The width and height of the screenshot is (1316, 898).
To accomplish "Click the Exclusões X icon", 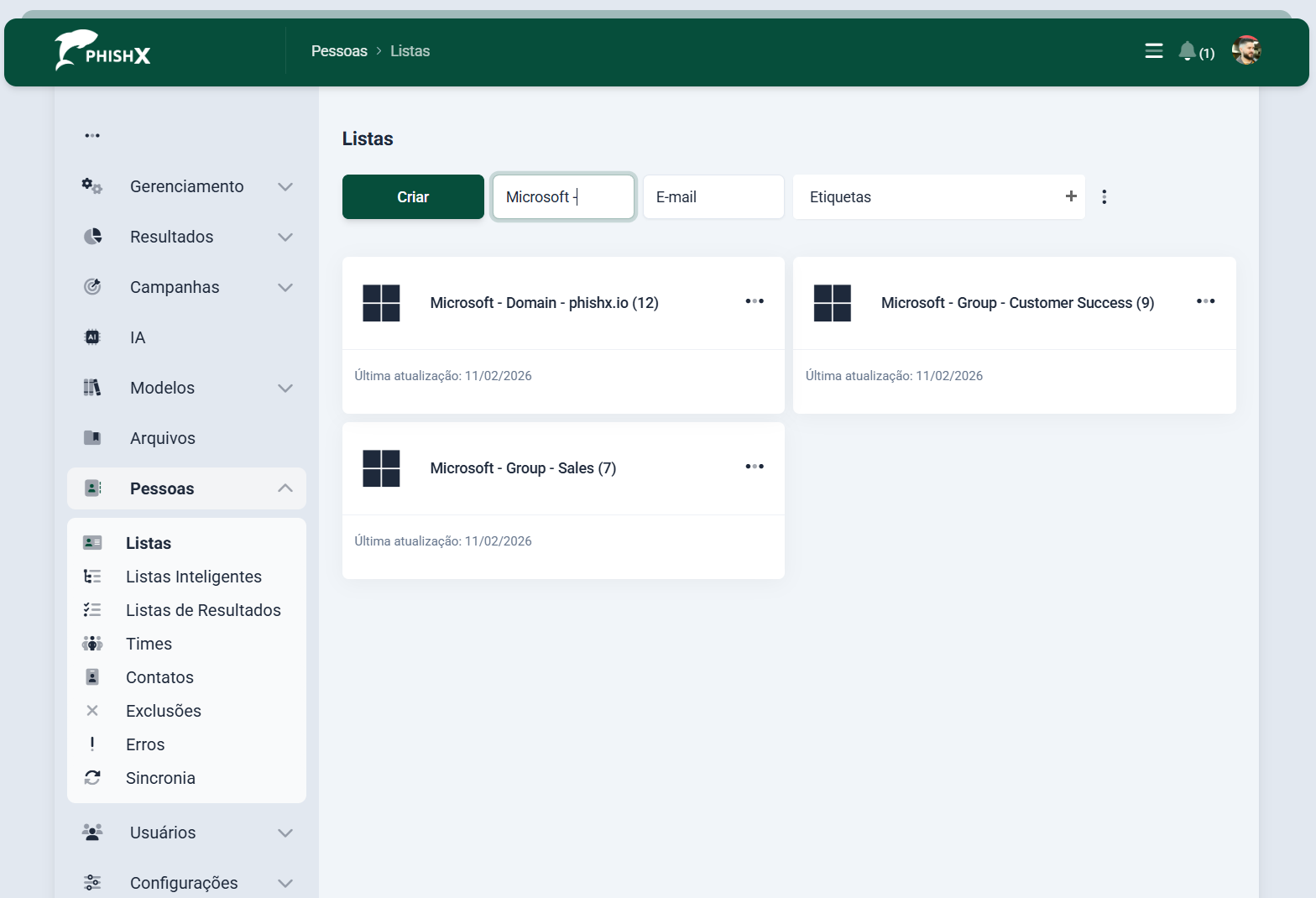I will 92,711.
